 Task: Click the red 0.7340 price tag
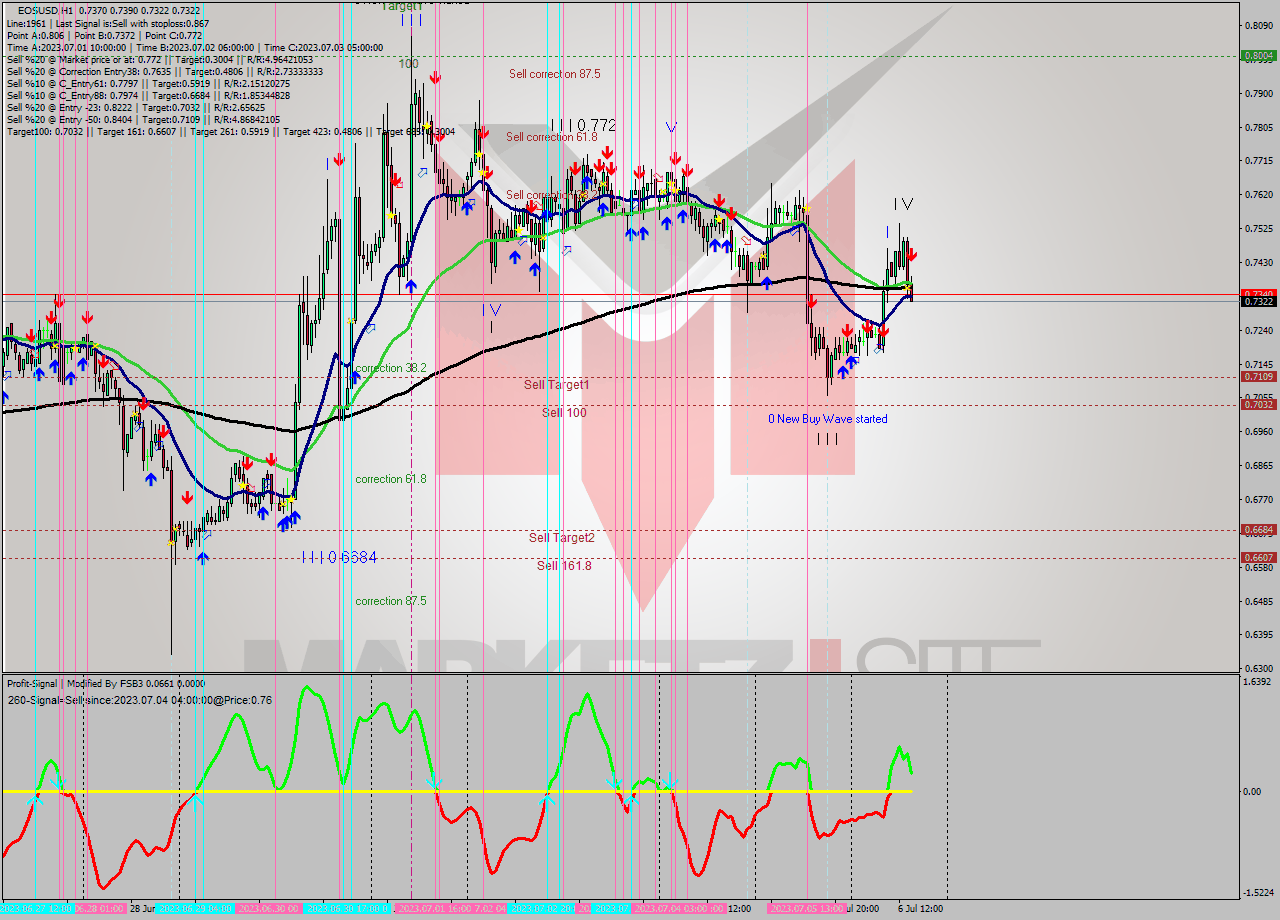(1258, 294)
